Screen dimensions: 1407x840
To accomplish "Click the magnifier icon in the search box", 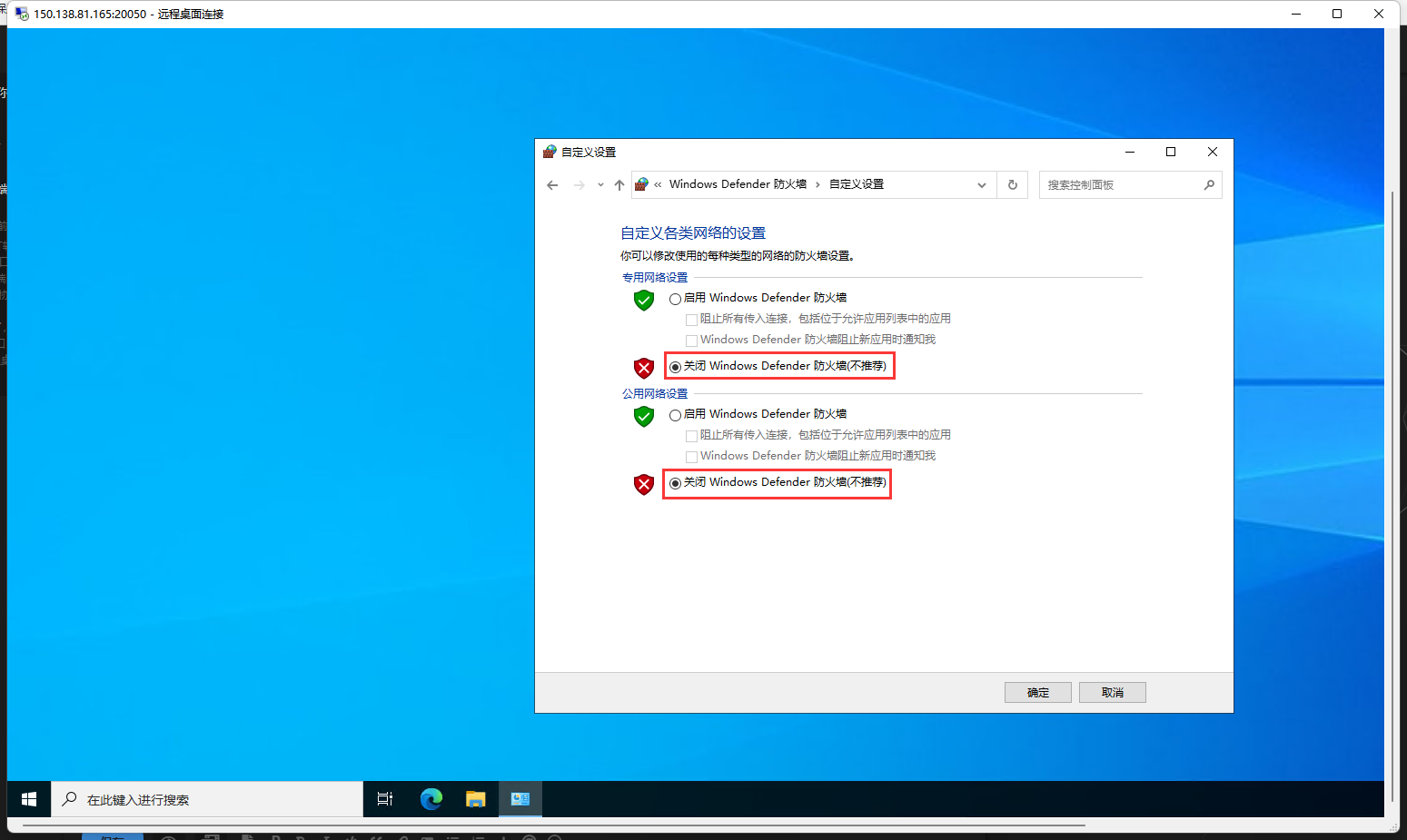I will tap(1209, 185).
